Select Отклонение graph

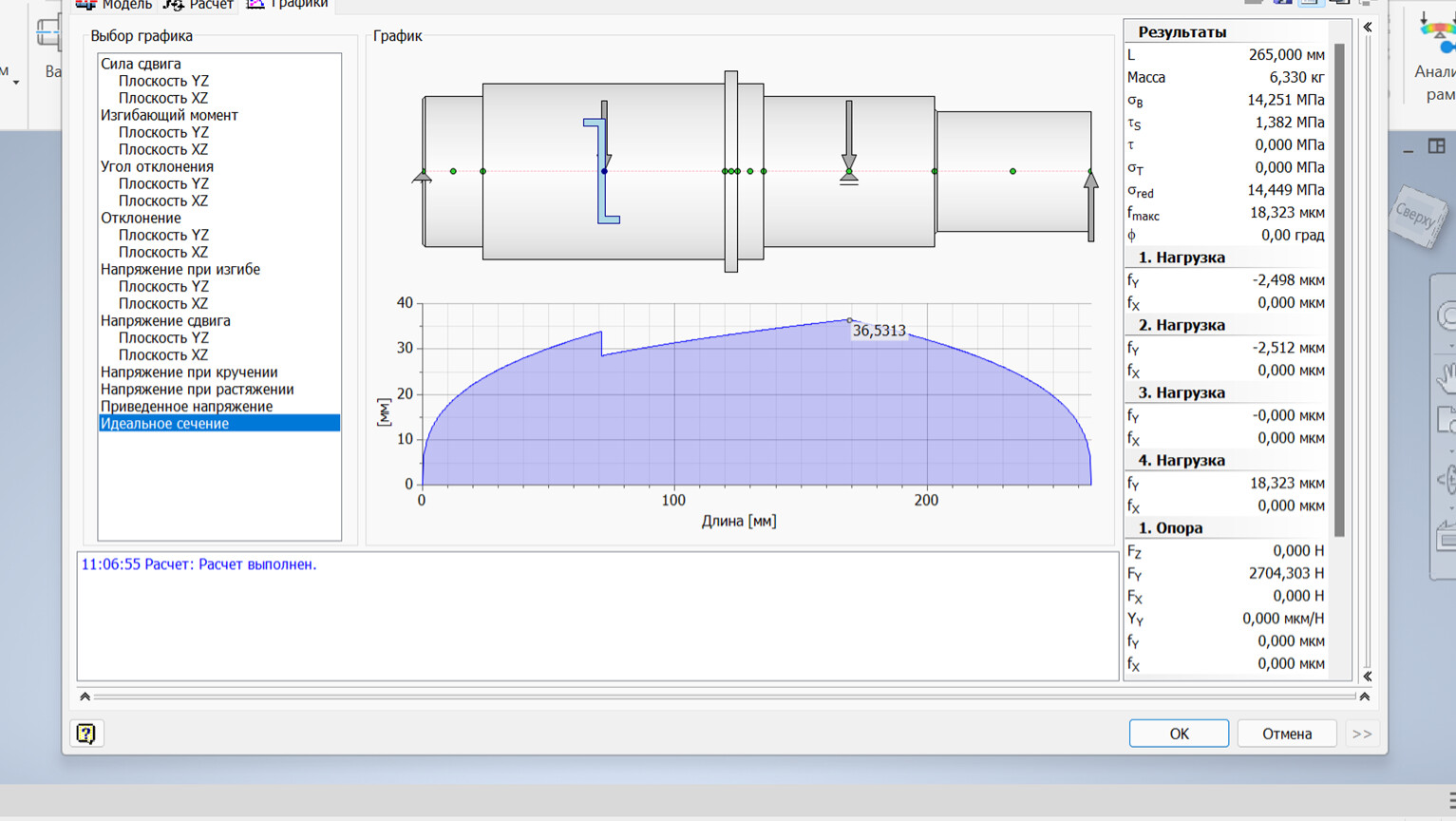point(141,218)
